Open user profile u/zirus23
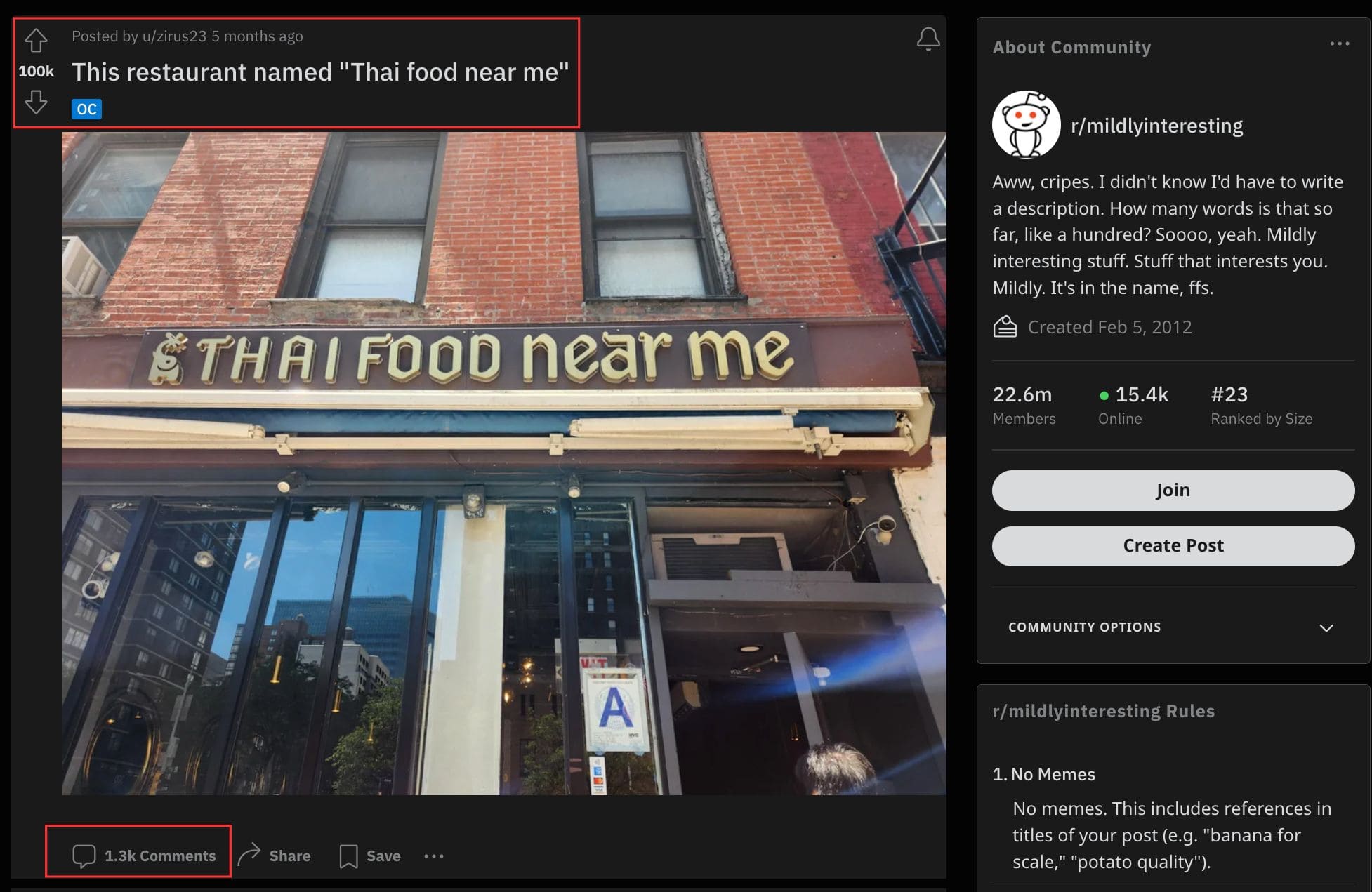 pos(174,36)
